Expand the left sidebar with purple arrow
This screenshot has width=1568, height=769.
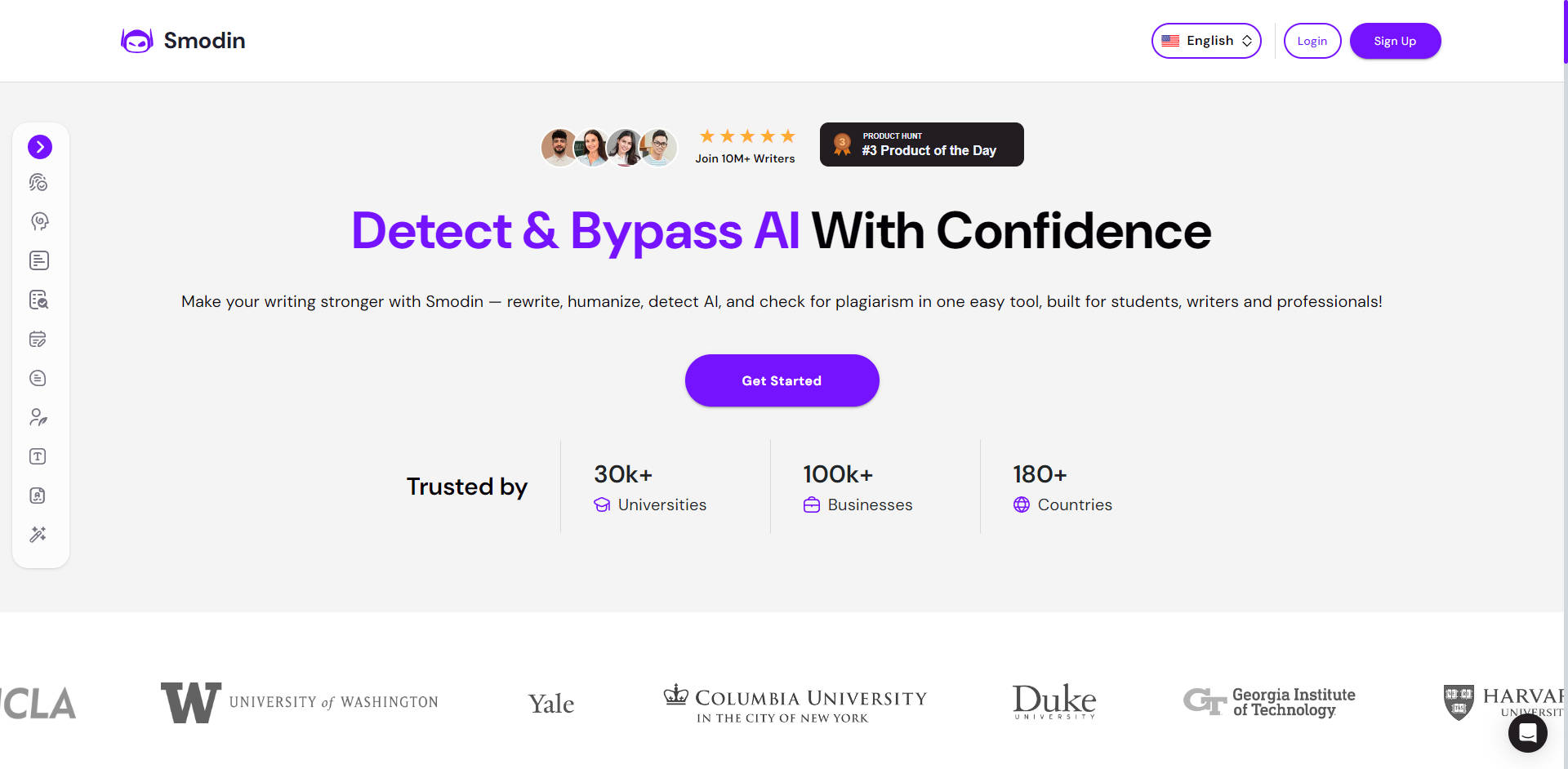click(40, 147)
